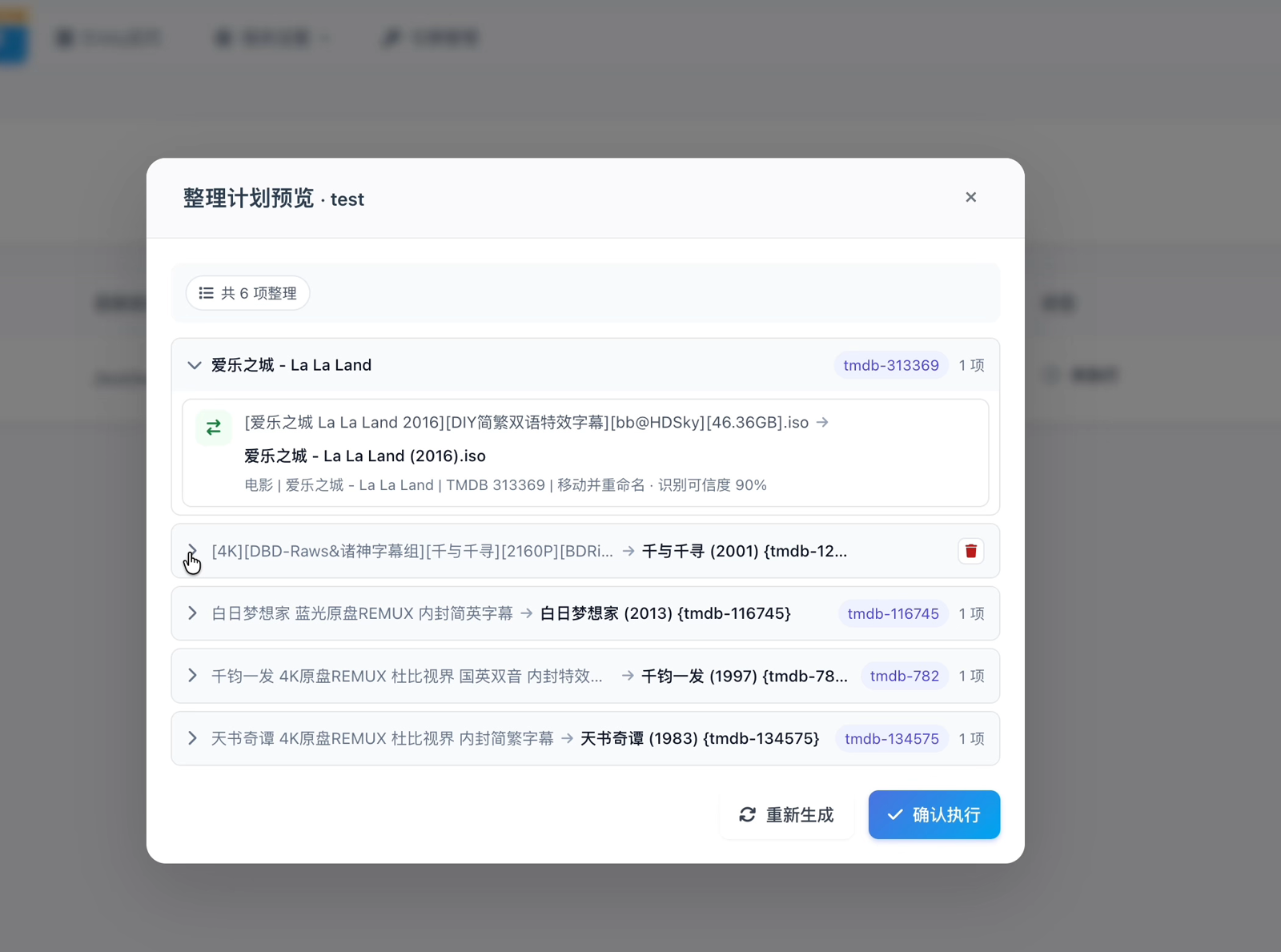Click 重新生成 to regenerate the plan
The image size is (1281, 952).
point(786,815)
